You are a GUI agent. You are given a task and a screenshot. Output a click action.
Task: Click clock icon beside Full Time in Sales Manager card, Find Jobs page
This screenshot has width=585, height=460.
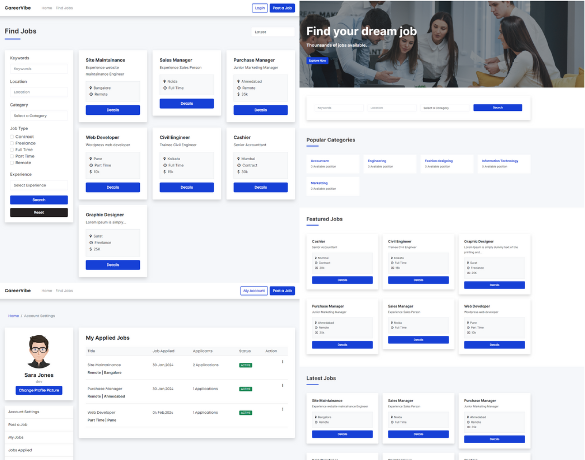pos(165,88)
